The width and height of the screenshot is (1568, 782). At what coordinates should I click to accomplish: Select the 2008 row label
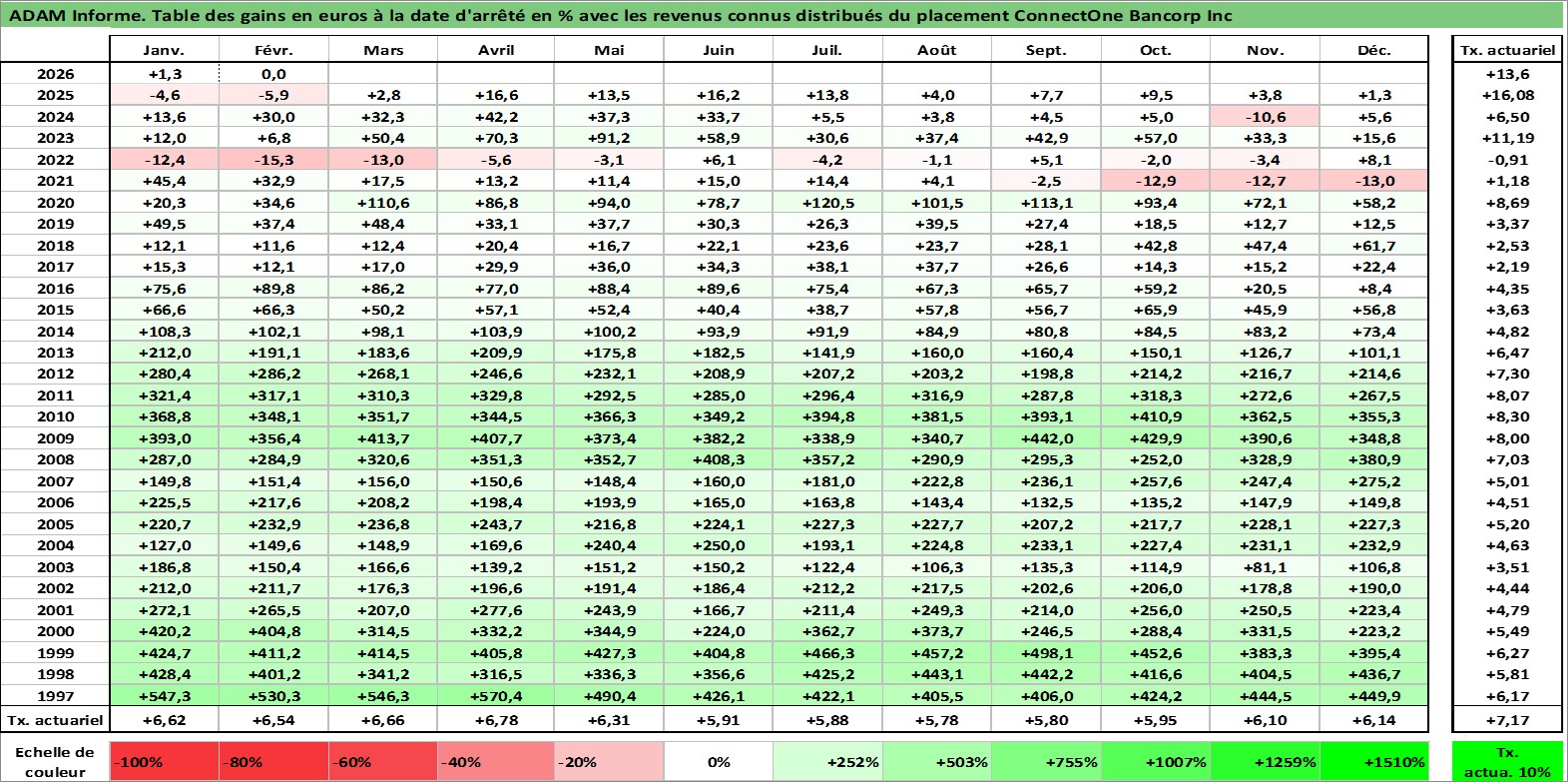pos(55,459)
